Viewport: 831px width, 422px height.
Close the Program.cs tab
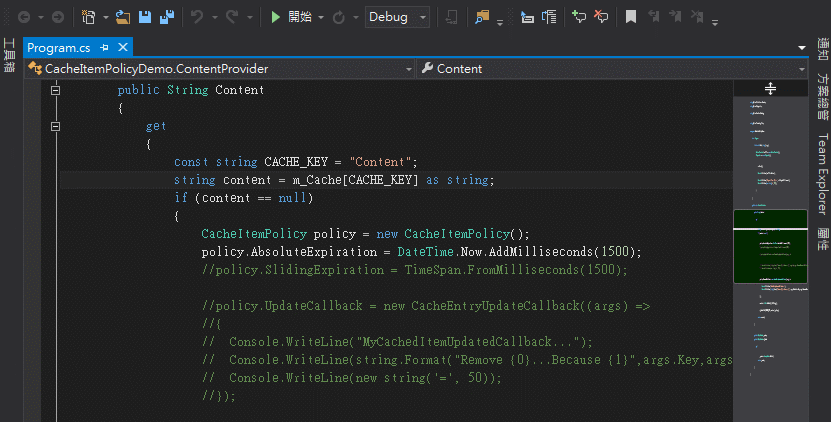click(122, 47)
